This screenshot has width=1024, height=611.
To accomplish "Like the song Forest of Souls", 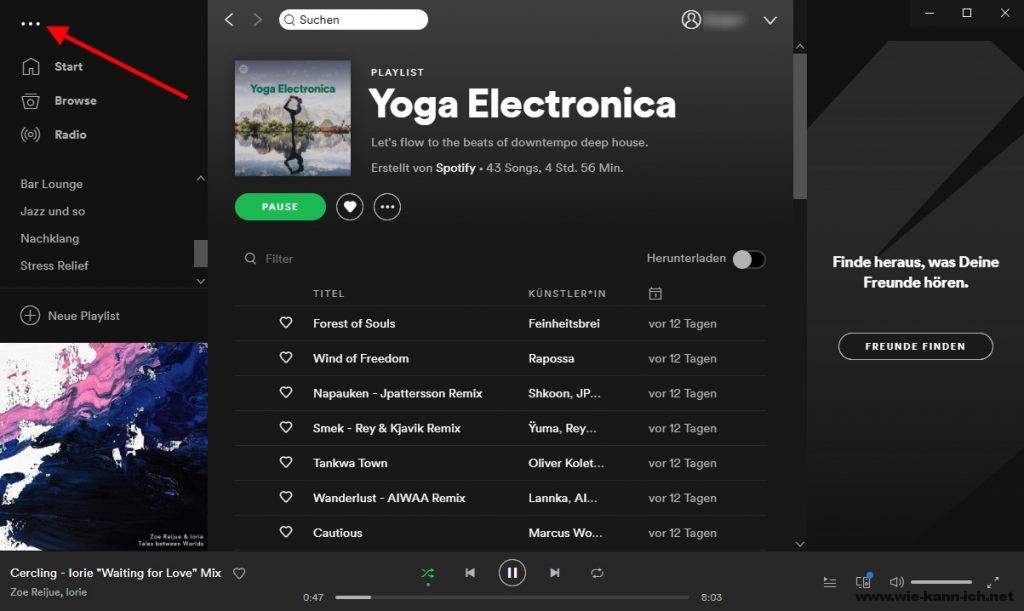I will [x=286, y=323].
